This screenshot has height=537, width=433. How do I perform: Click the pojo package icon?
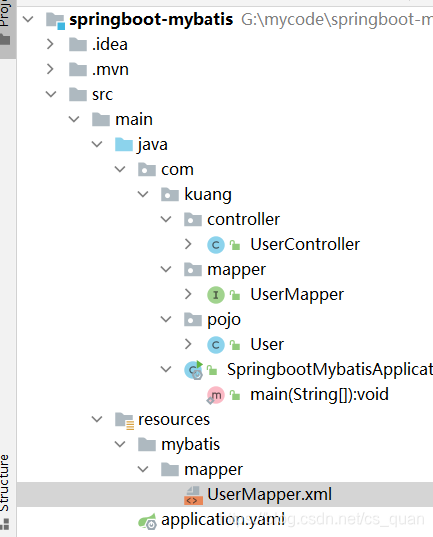tap(193, 320)
